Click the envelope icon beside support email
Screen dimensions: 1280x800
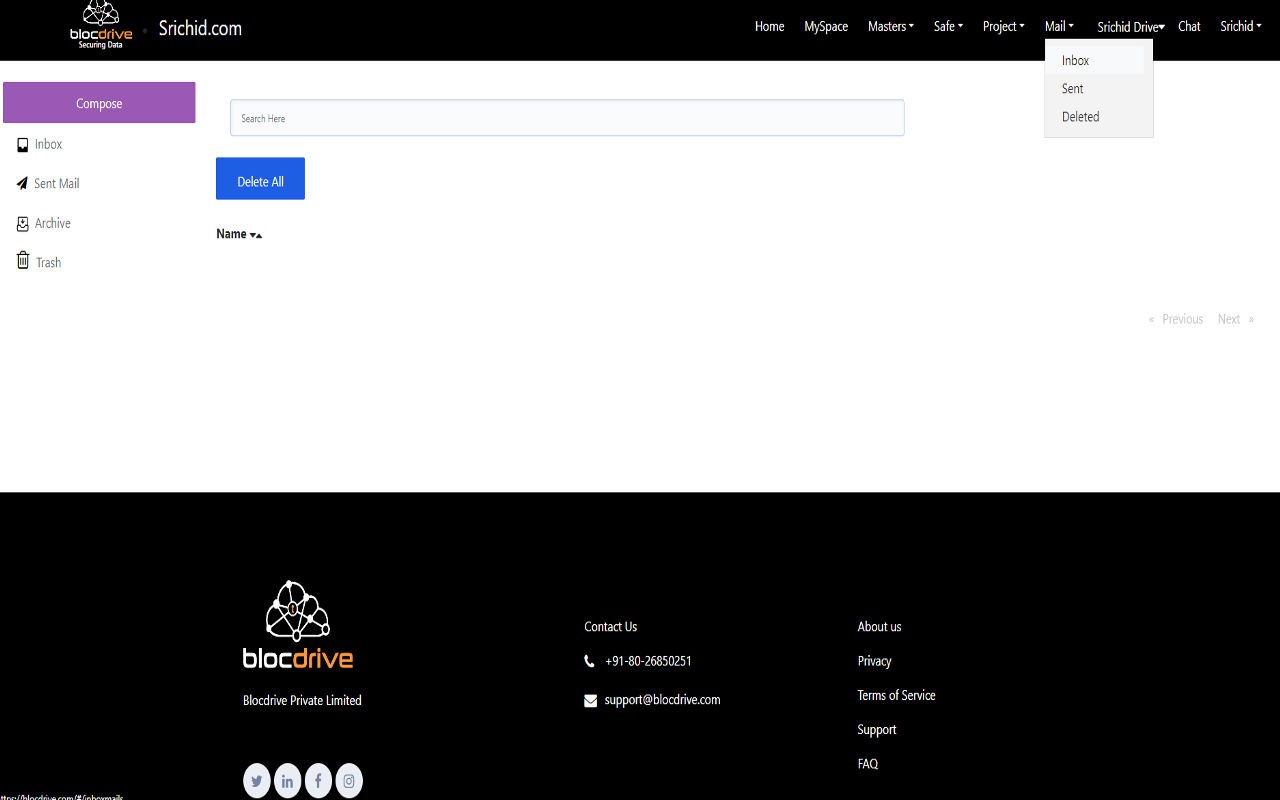pos(590,701)
